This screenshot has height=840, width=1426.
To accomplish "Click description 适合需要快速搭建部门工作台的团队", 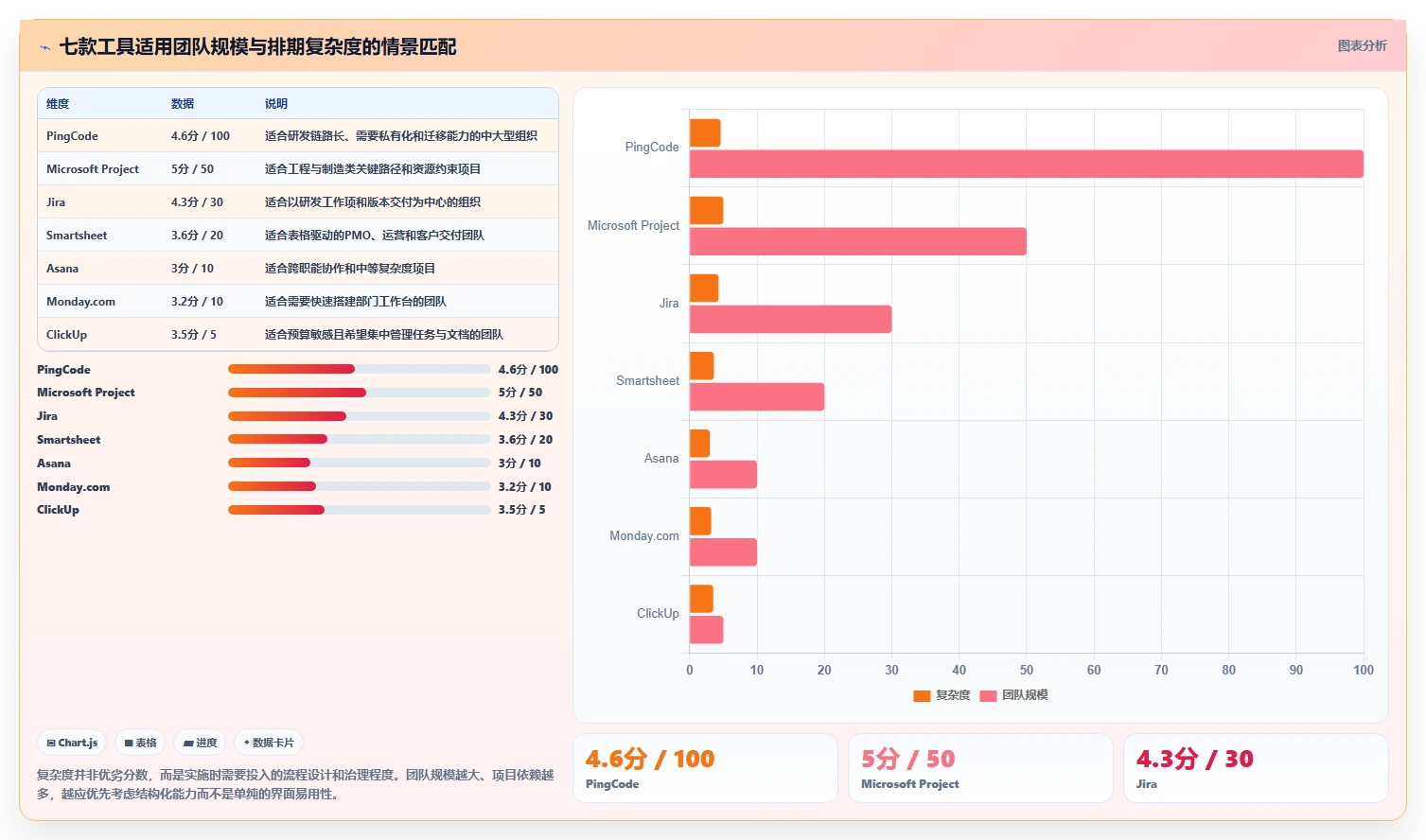I will click(x=356, y=302).
